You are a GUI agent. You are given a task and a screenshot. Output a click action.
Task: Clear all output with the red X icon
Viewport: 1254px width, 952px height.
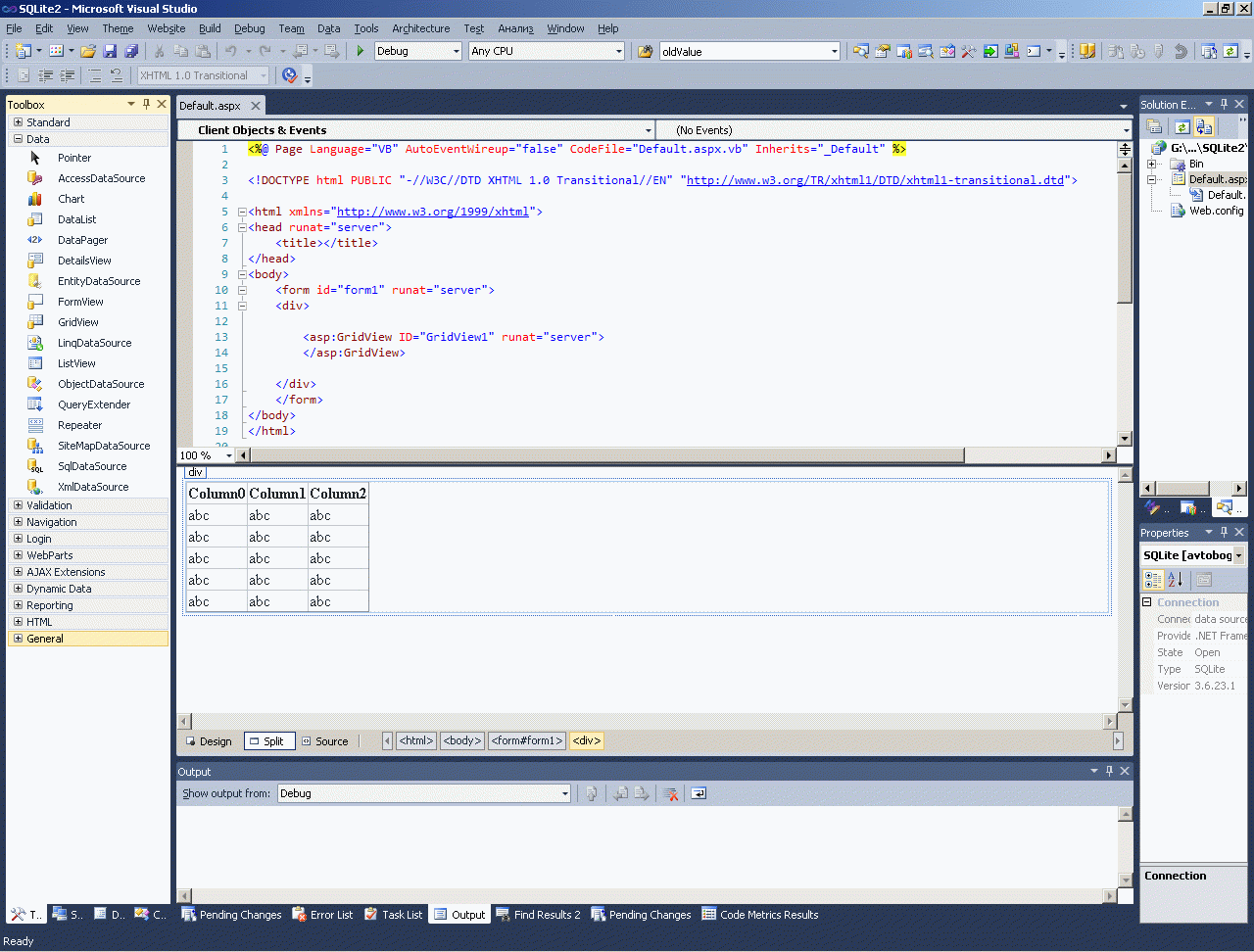tap(671, 793)
